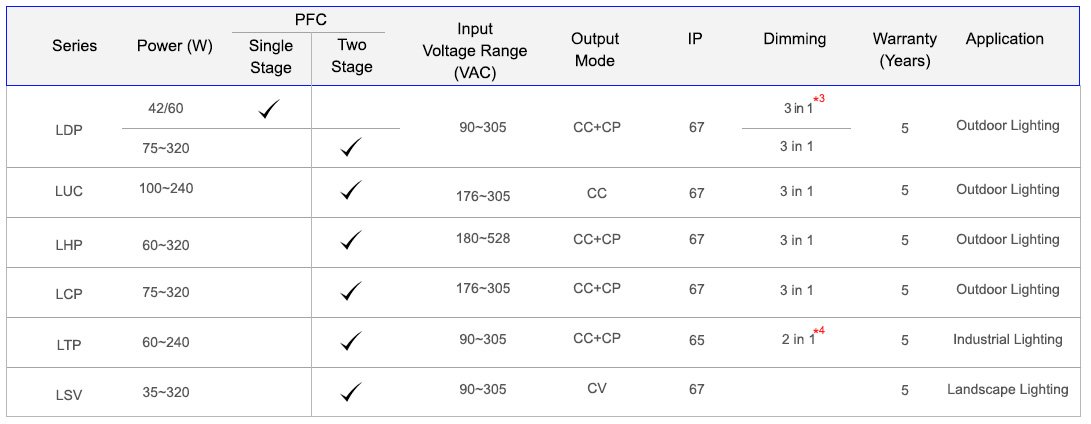This screenshot has height=424, width=1091.
Task: Select the LUC series name
Action: point(69,191)
